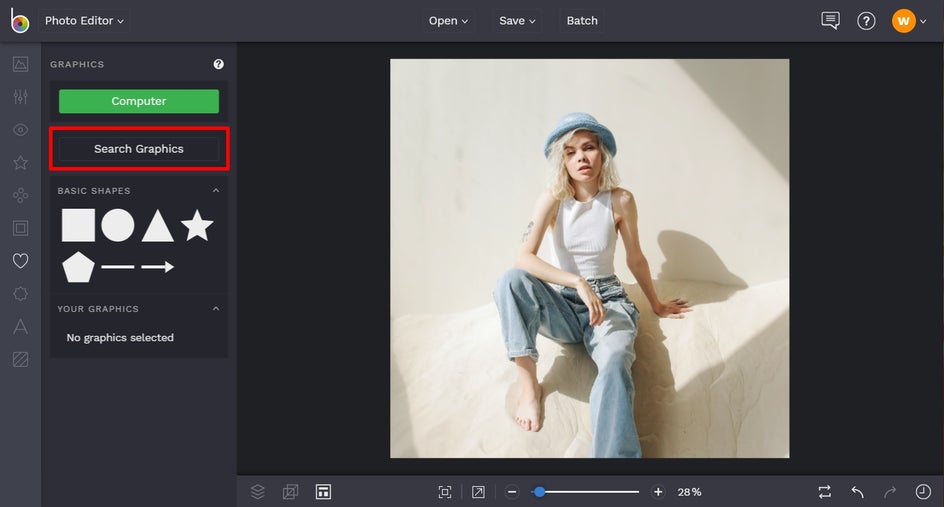This screenshot has width=944, height=507.
Task: Click the No graphics selected text
Action: (x=120, y=338)
